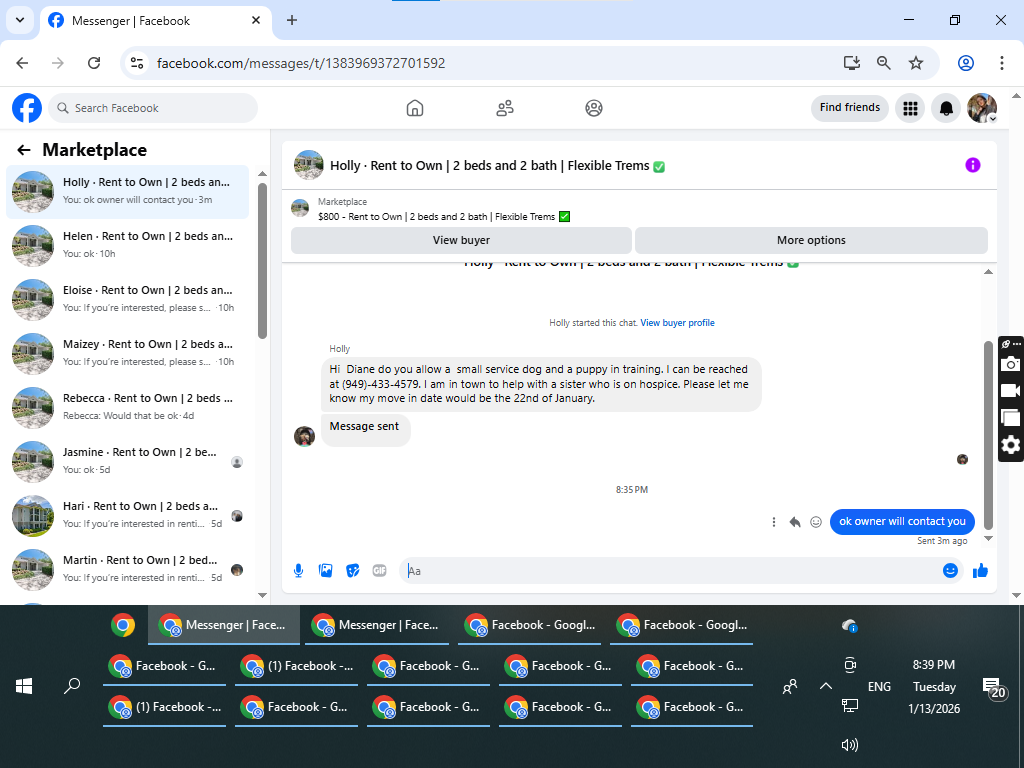Switch to second Messenger | Face... taskbar window
Viewport: 1024px width, 768px height.
pyautogui.click(x=376, y=625)
